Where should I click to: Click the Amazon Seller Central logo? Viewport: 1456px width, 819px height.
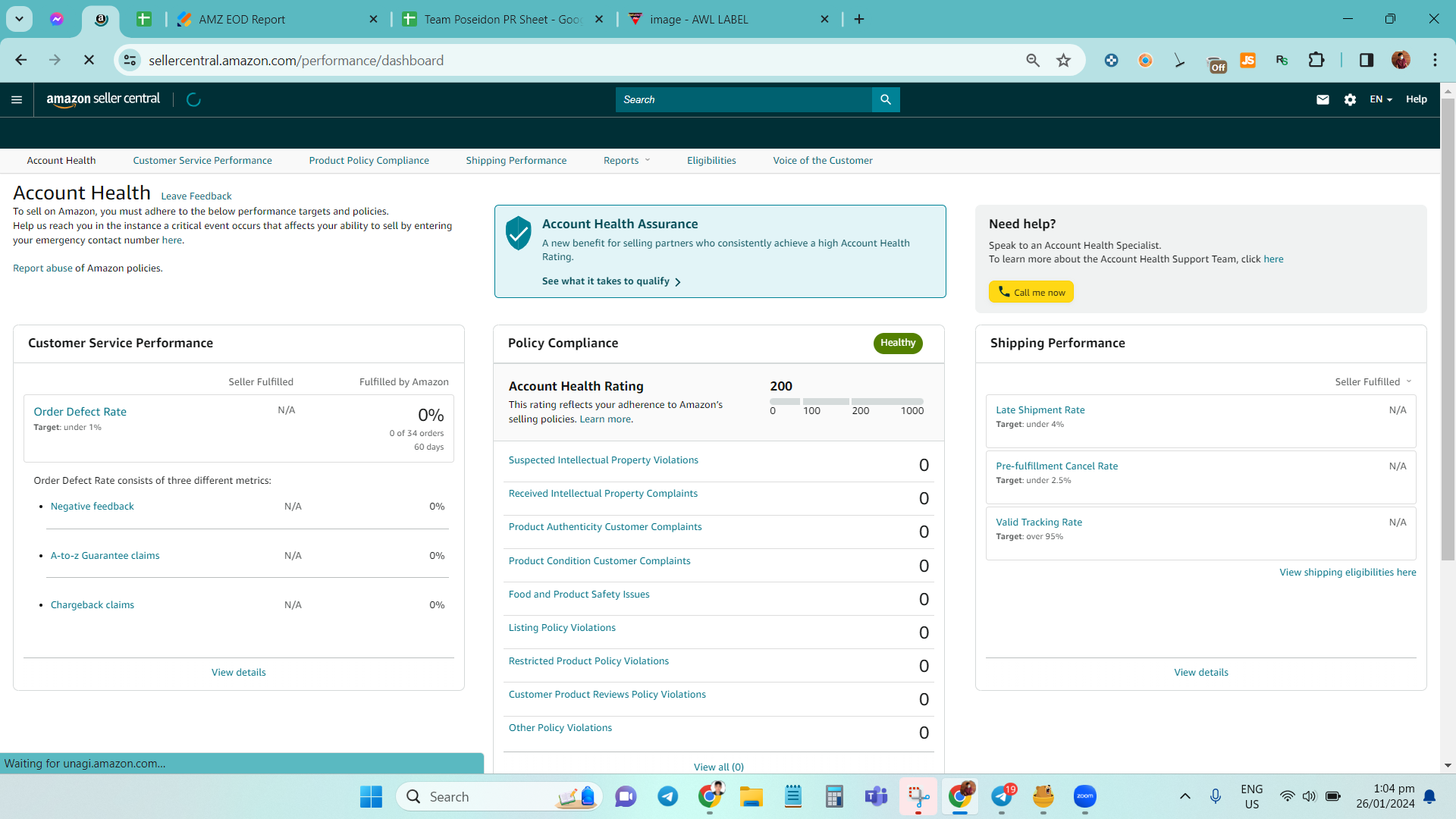pos(103,99)
